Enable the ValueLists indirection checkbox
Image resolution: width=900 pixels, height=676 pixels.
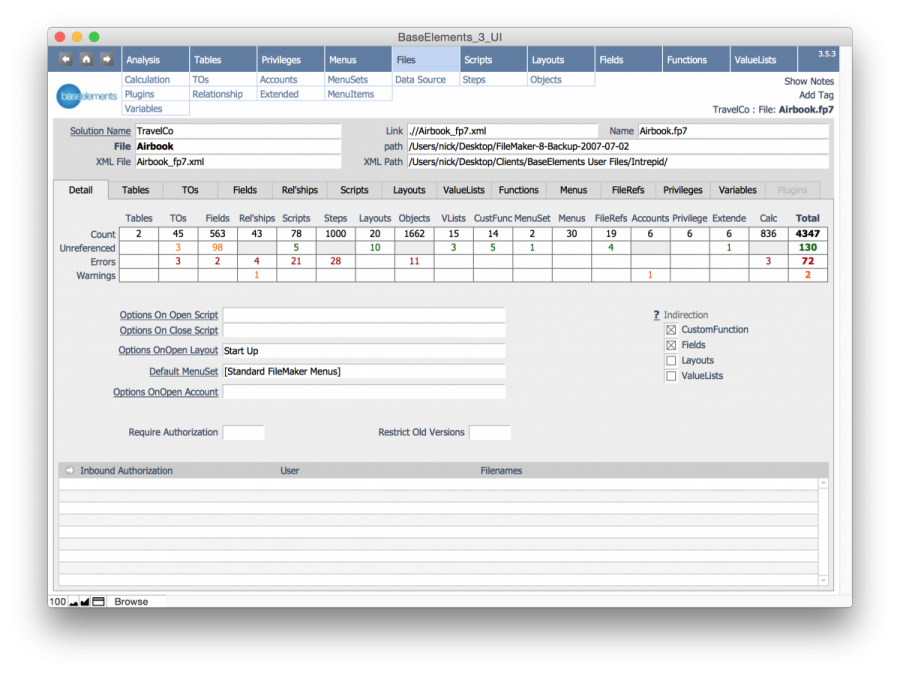(x=671, y=376)
